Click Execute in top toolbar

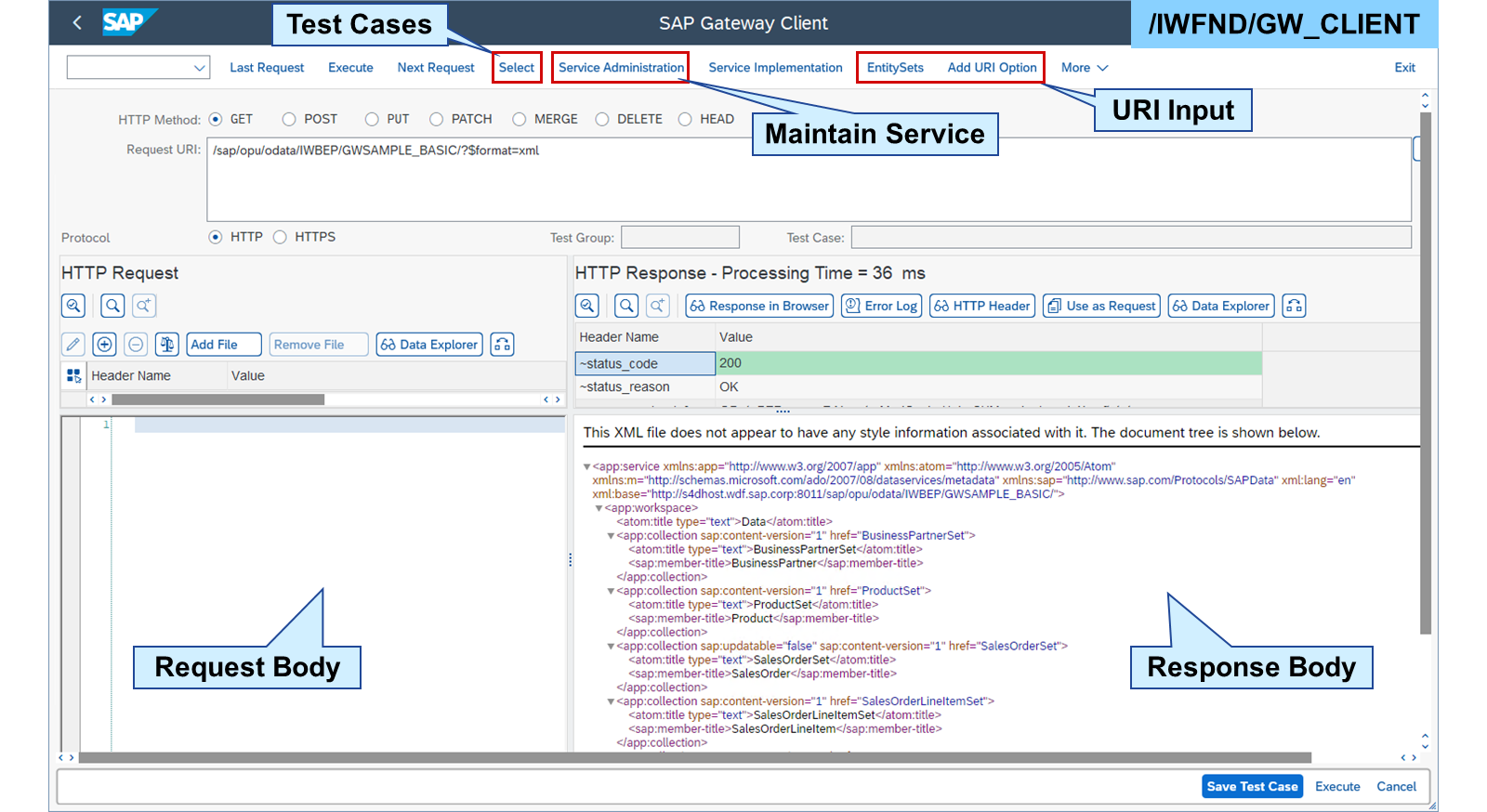[x=350, y=68]
